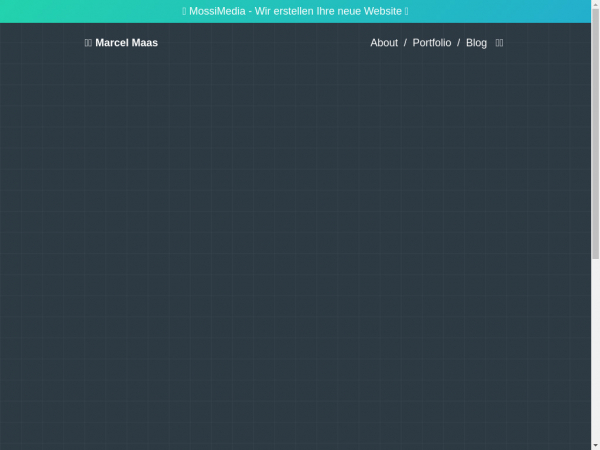600x450 pixels.
Task: Click the logo icon beside Marcel Maas
Action: 88,43
